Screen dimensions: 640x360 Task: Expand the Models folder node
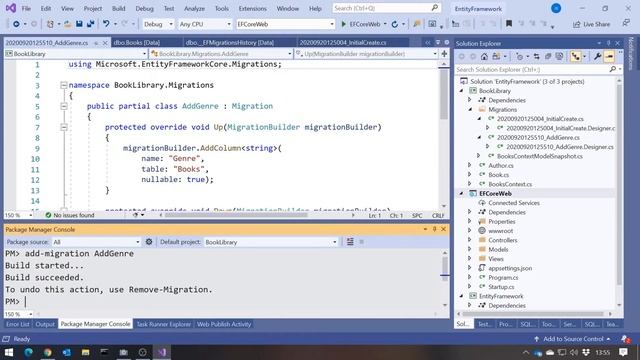coord(470,249)
